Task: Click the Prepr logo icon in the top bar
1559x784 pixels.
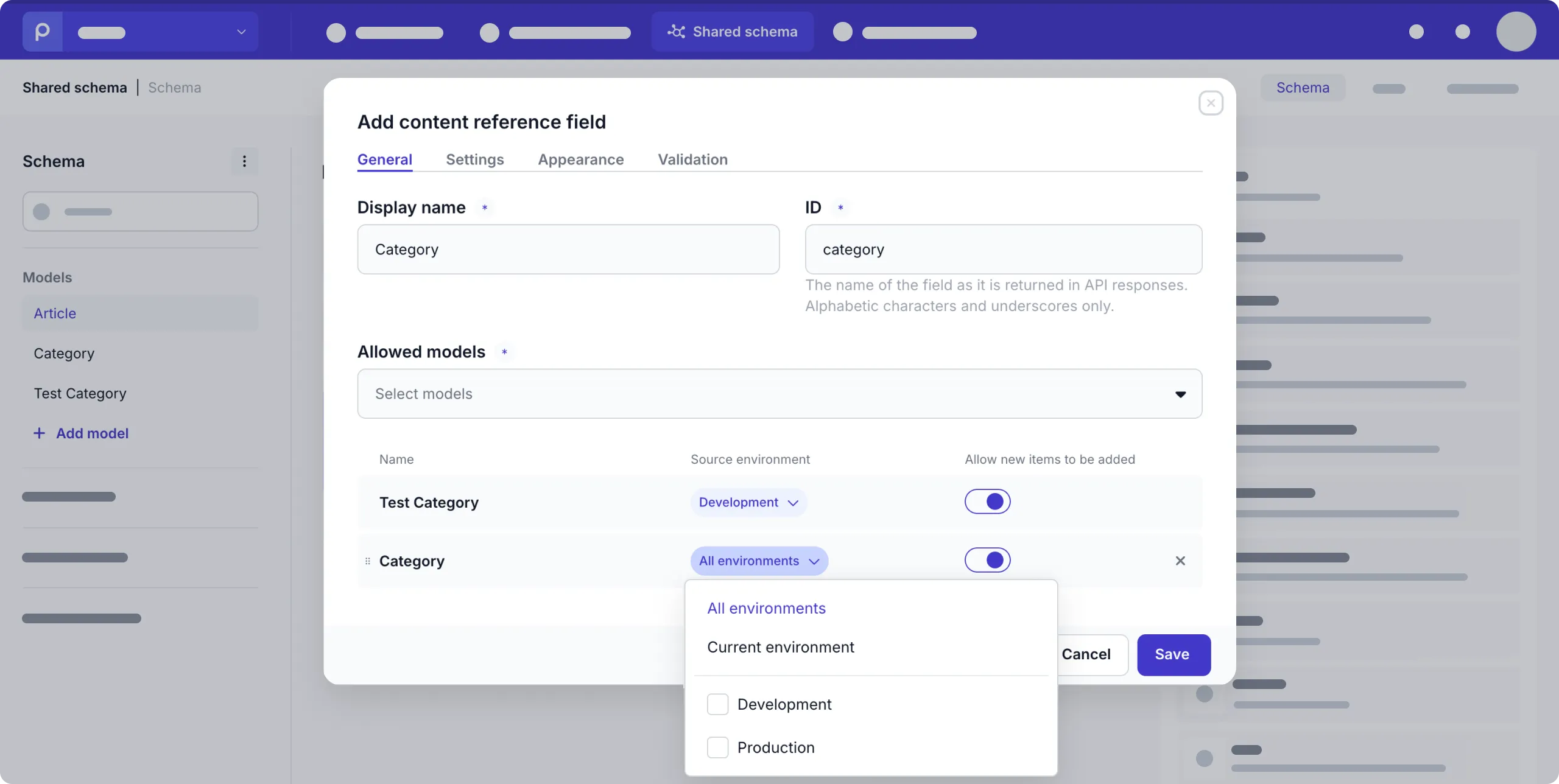Action: coord(42,32)
